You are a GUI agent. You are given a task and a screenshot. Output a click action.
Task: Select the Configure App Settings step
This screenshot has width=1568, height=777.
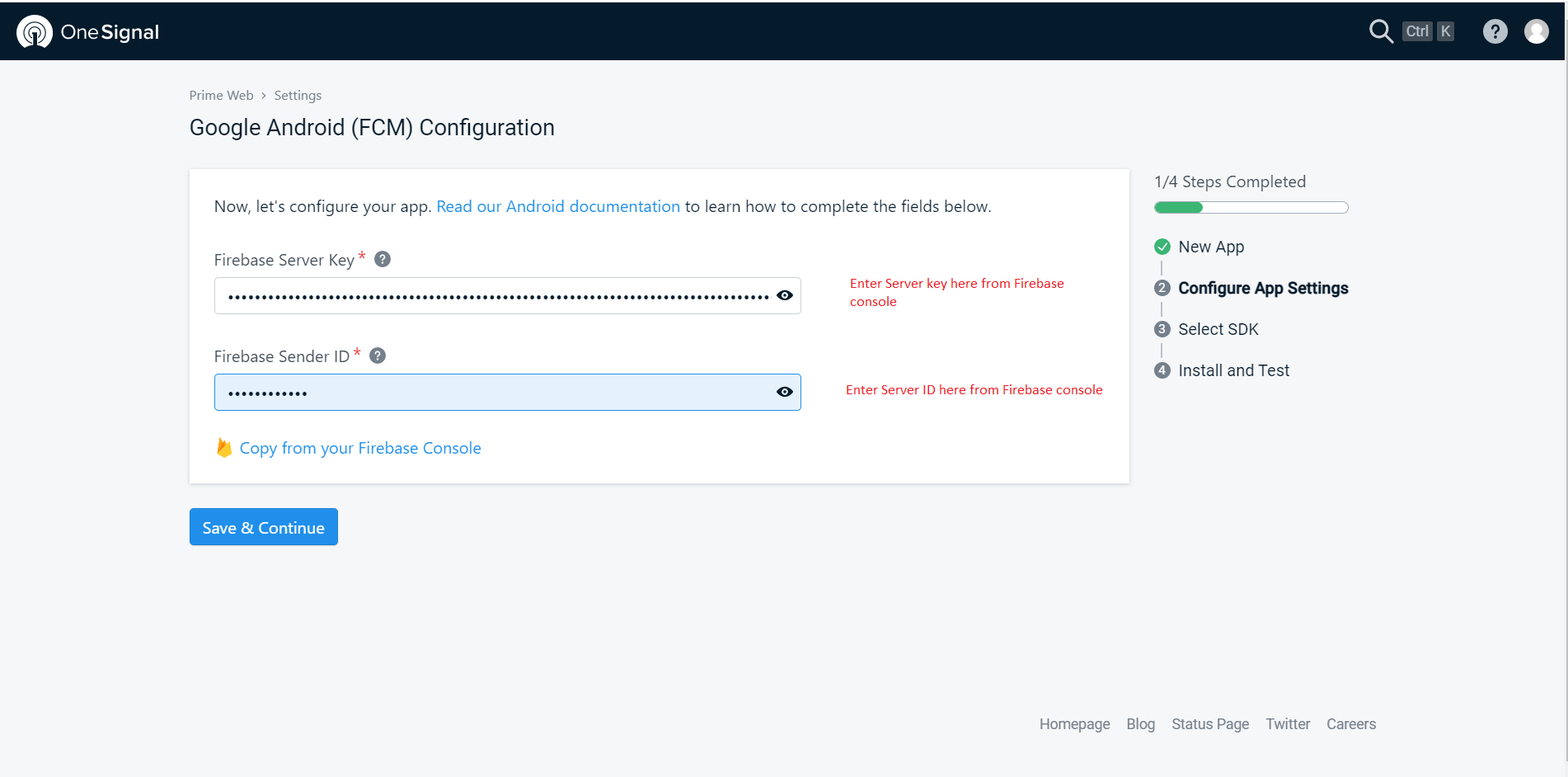coord(1262,288)
